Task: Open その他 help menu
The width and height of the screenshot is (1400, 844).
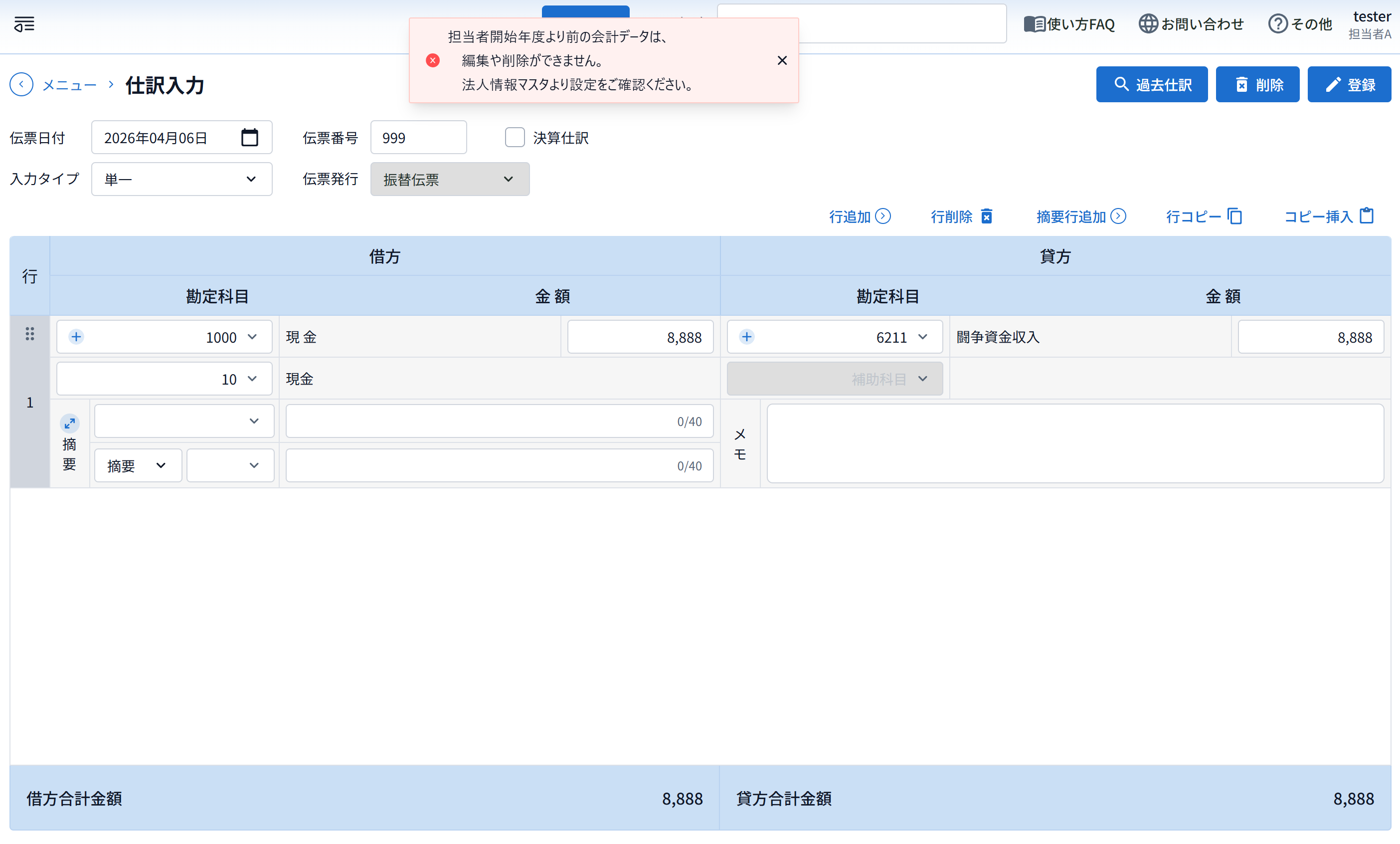Action: 1300,24
